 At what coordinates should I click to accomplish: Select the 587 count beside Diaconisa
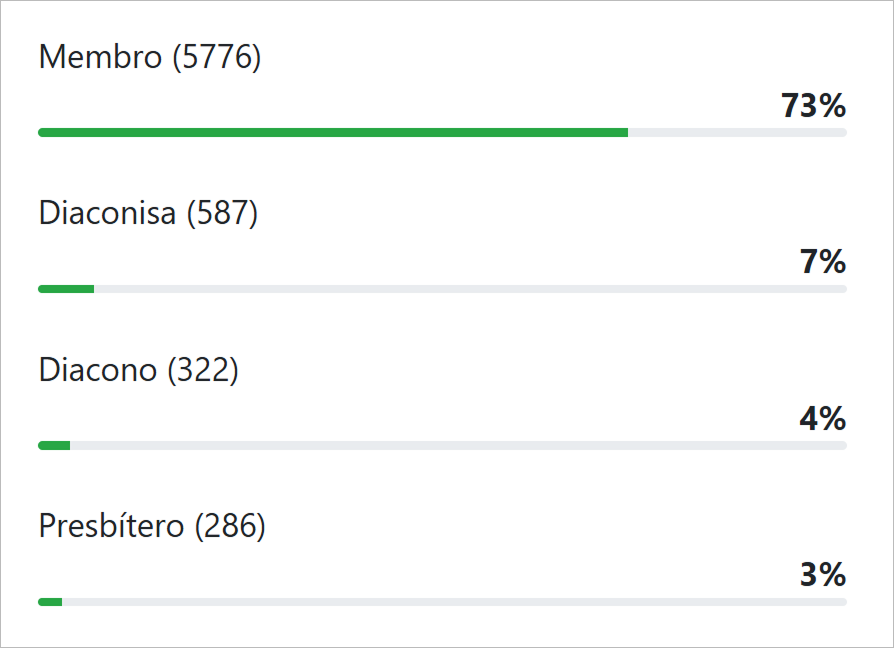pyautogui.click(x=222, y=214)
